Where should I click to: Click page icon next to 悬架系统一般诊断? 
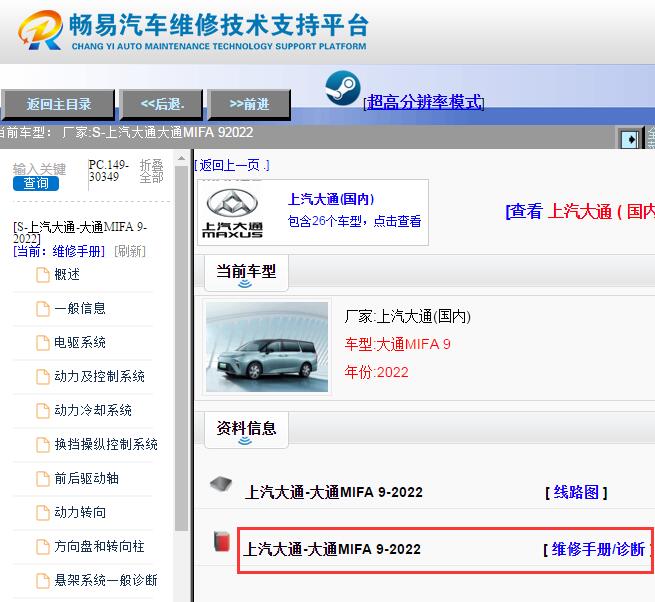[43, 580]
